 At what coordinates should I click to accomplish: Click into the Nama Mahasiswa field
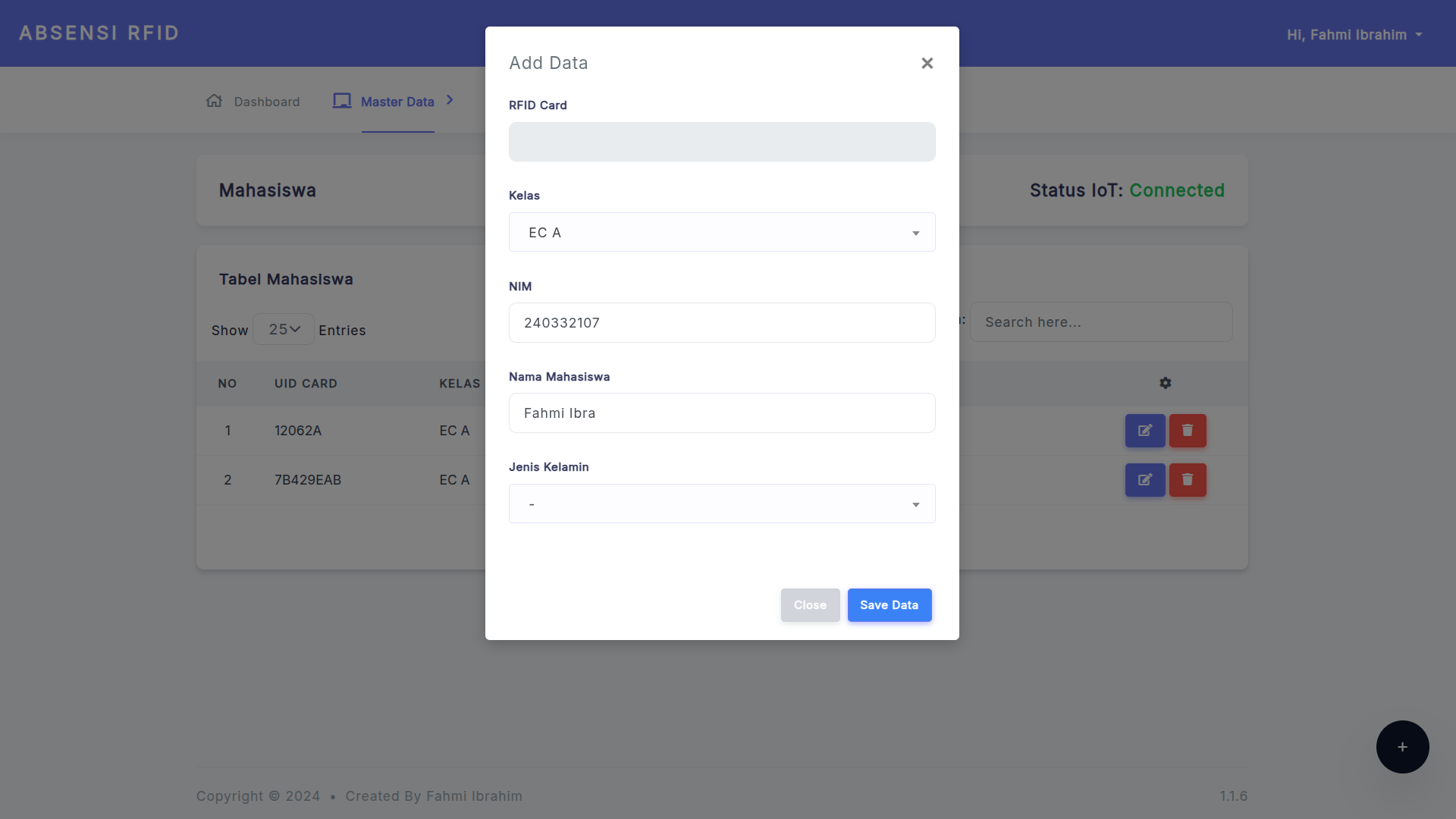pos(722,413)
